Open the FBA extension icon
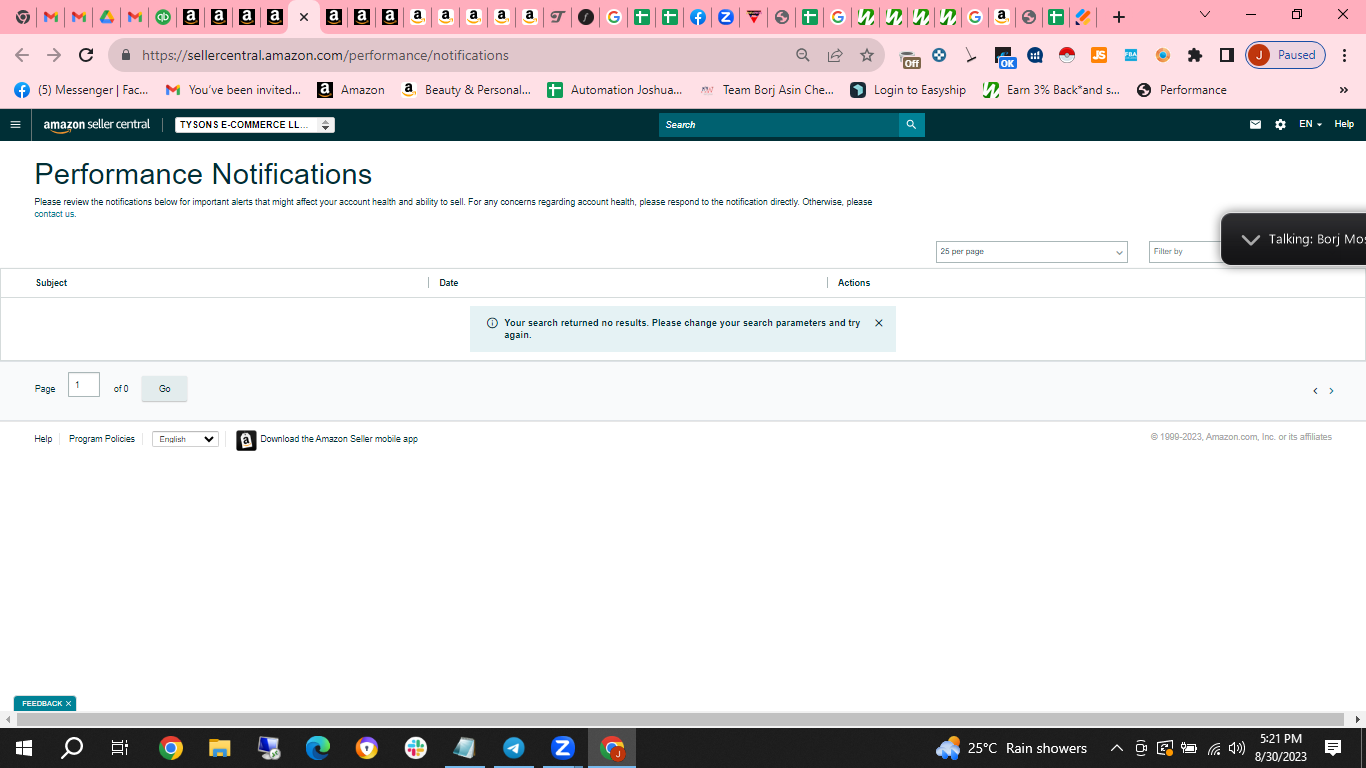 click(x=1131, y=55)
